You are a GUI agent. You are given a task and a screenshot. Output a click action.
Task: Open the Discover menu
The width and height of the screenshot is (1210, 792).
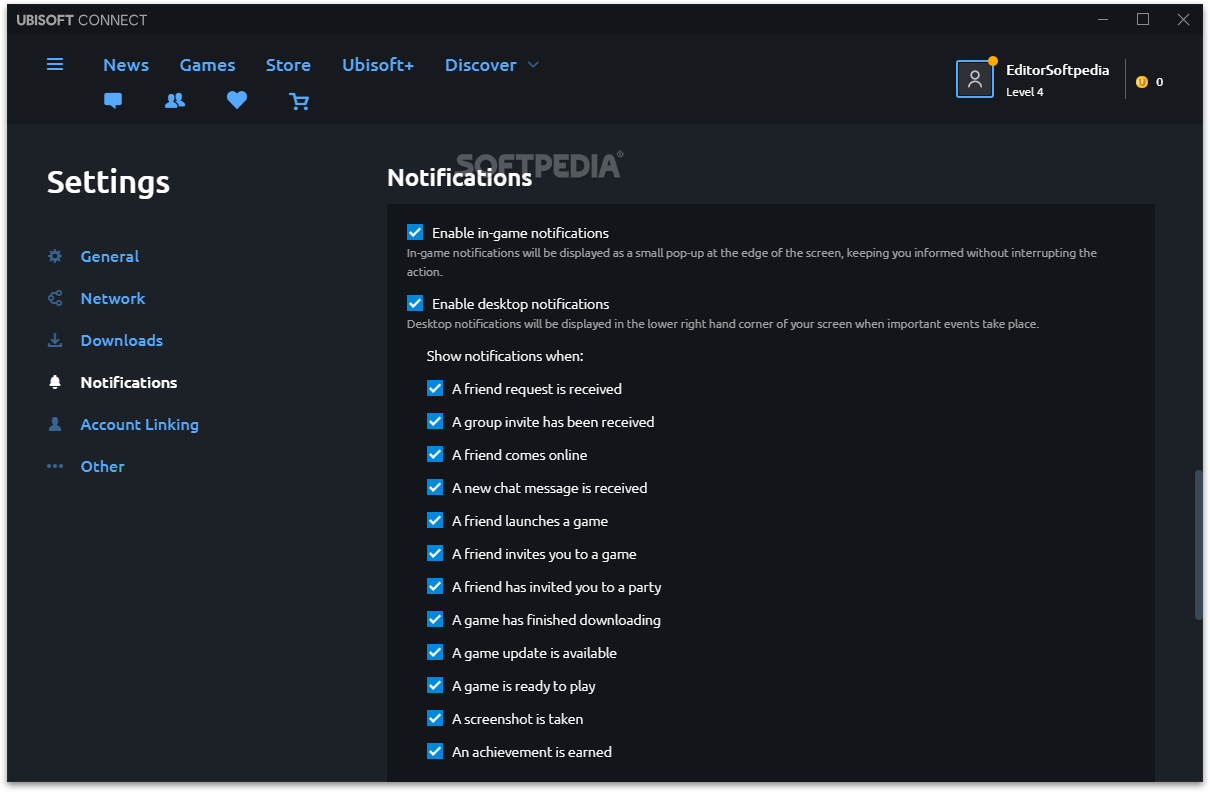[481, 65]
